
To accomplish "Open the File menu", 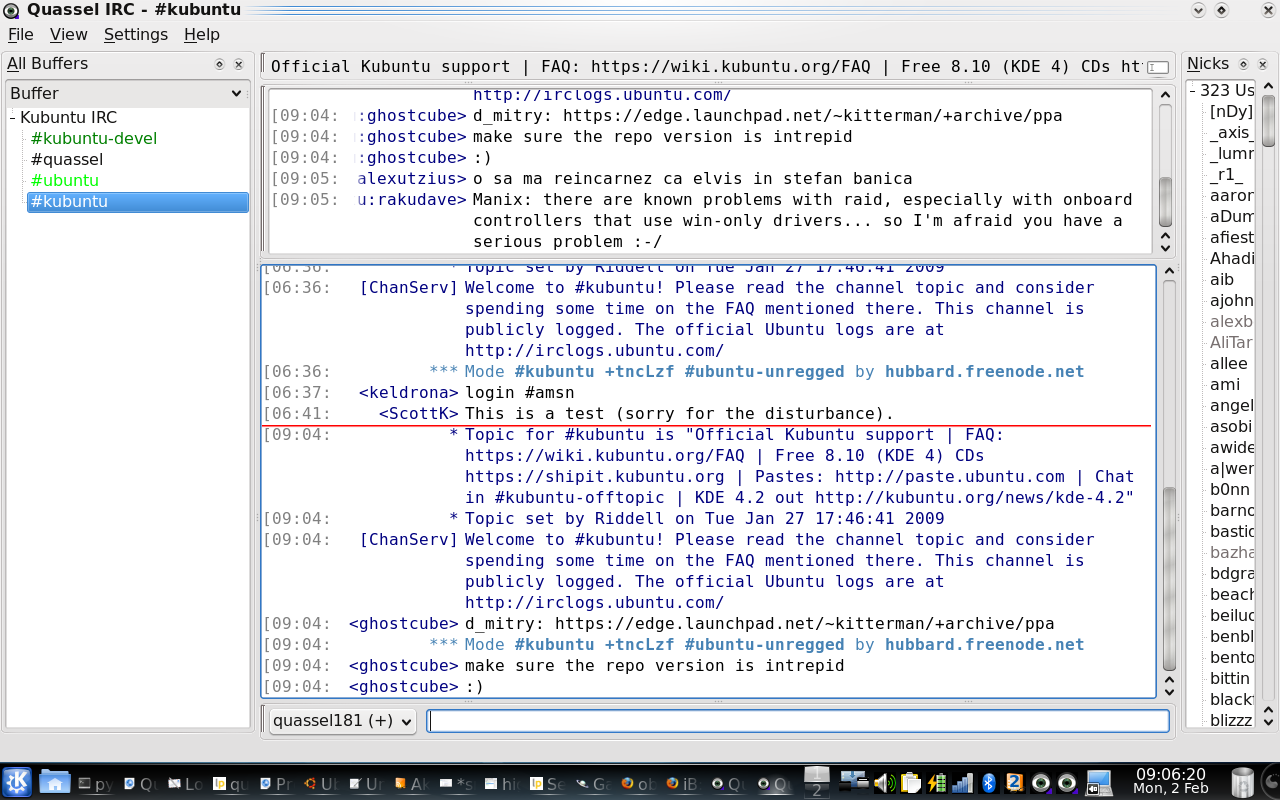I will coord(21,34).
